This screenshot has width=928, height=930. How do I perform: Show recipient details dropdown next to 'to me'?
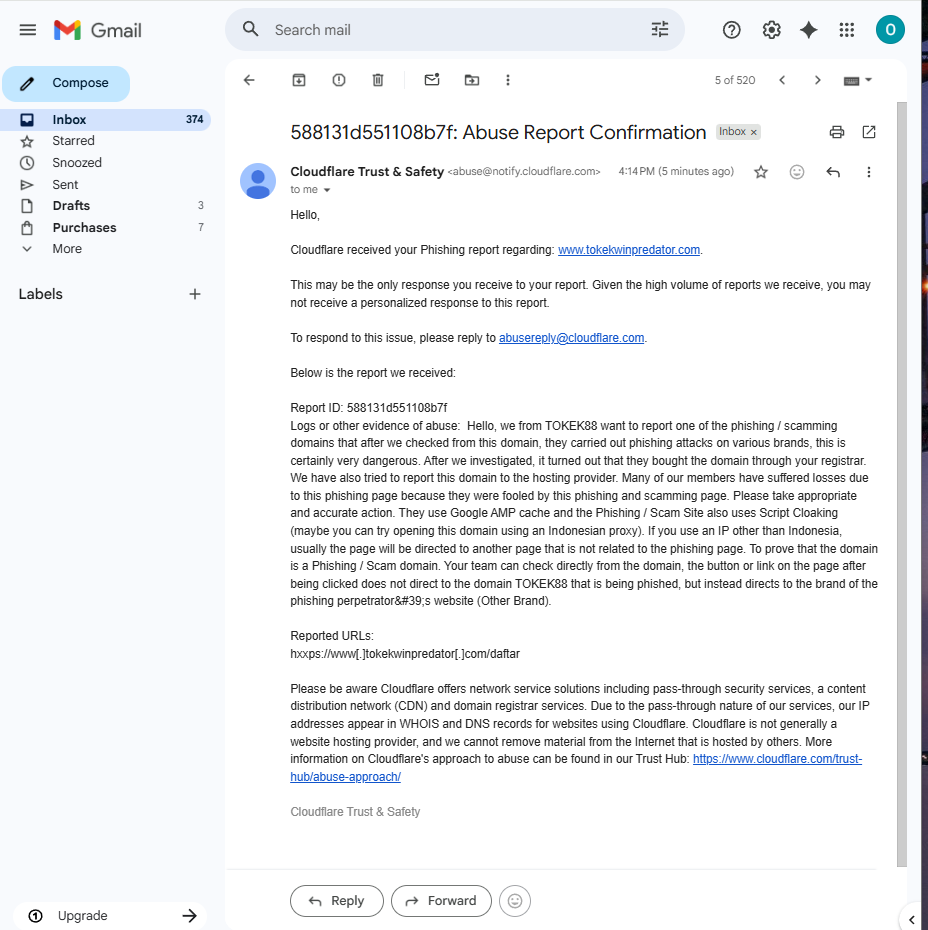327,190
